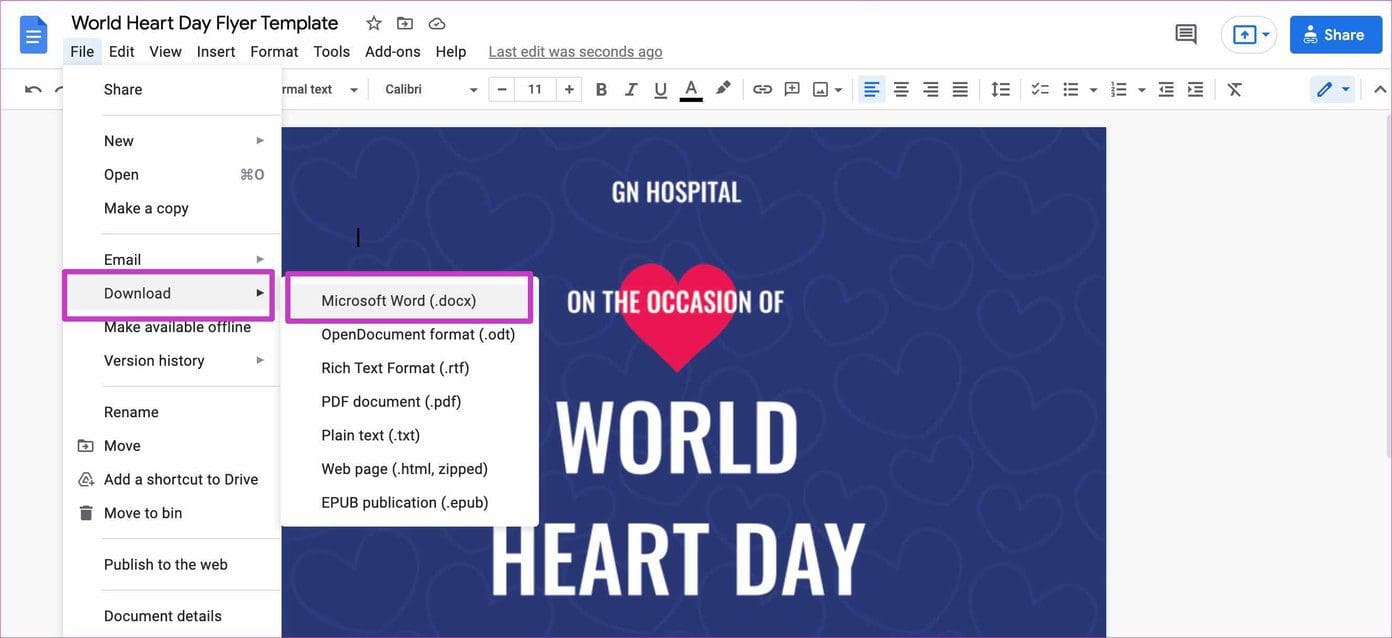1392x638 pixels.
Task: Expand Version history submenu
Action: coord(172,360)
